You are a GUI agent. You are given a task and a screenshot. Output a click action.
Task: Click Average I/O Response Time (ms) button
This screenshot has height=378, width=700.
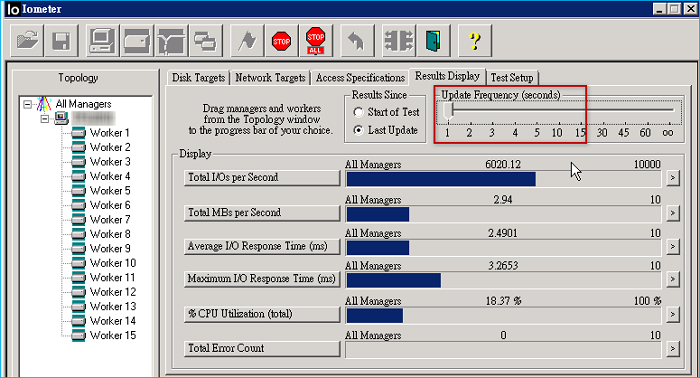pos(262,246)
